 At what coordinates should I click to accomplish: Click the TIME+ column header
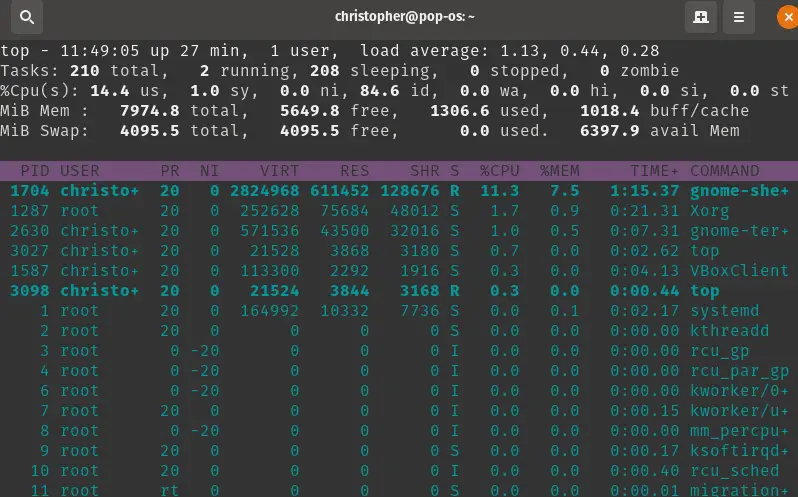654,171
